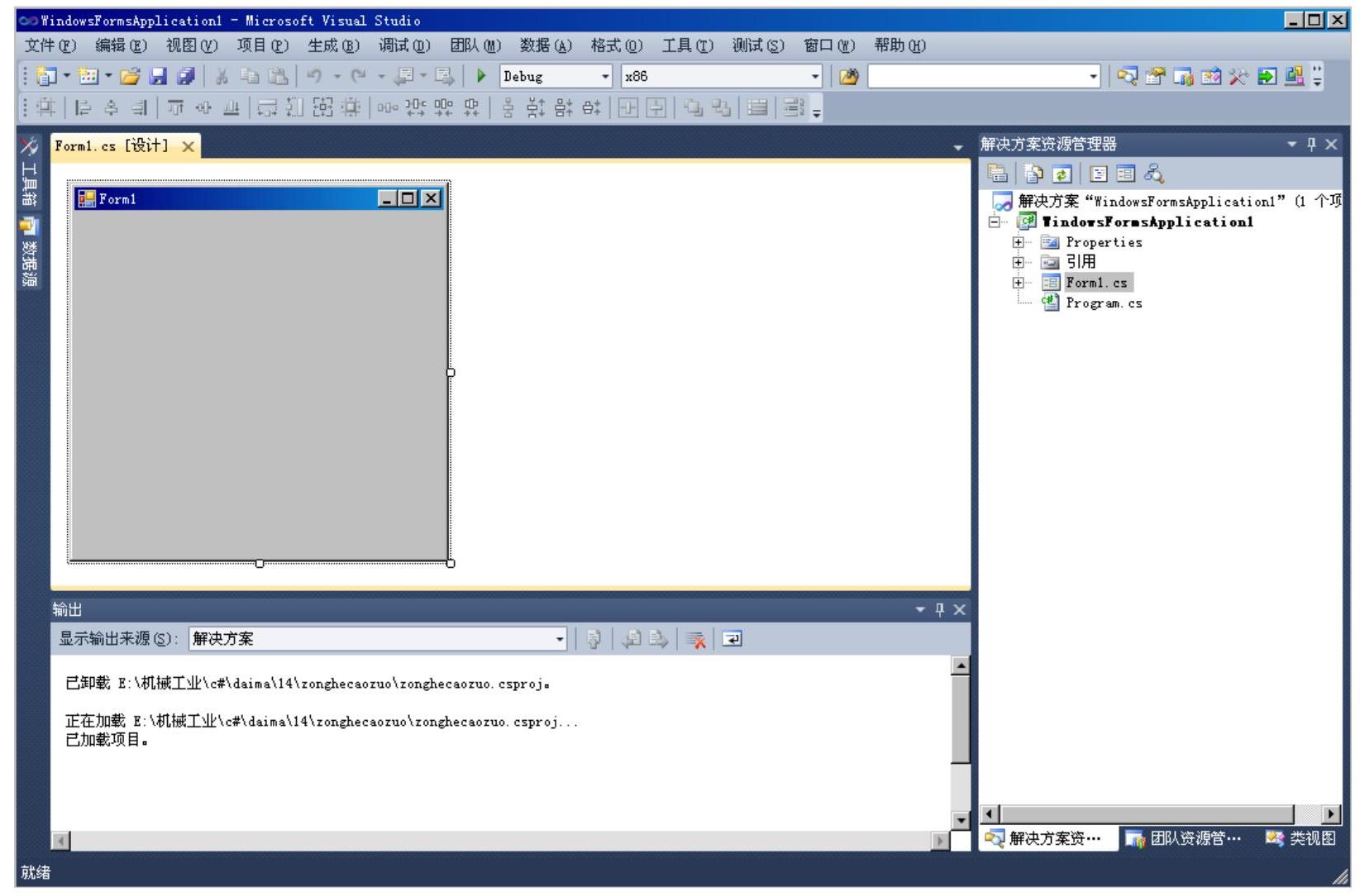The width and height of the screenshot is (1360, 896).
Task: Click View Class Diagram icon in Solution Explorer
Action: pyautogui.click(x=1153, y=174)
